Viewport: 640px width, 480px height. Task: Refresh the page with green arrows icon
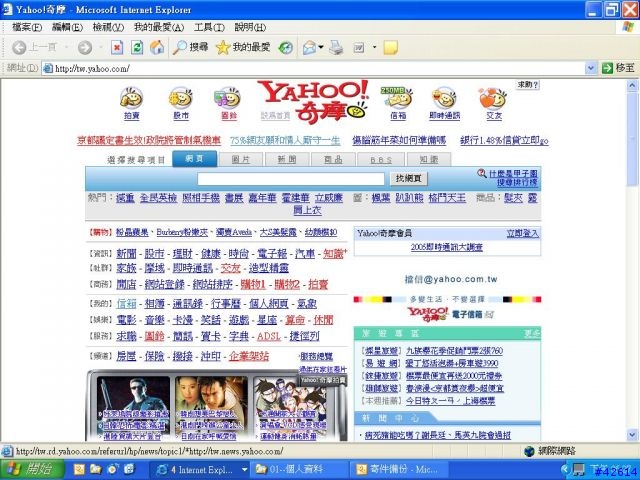tap(137, 48)
